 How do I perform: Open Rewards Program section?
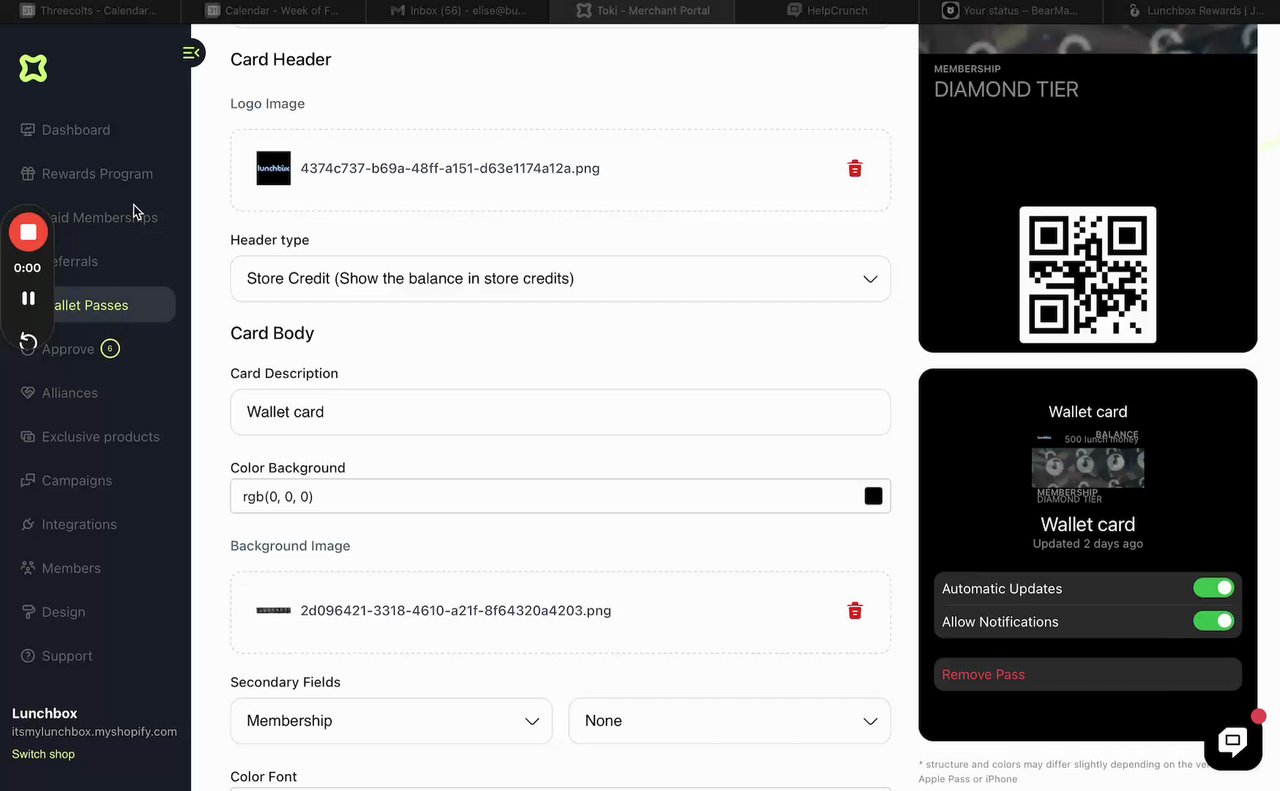[97, 174]
